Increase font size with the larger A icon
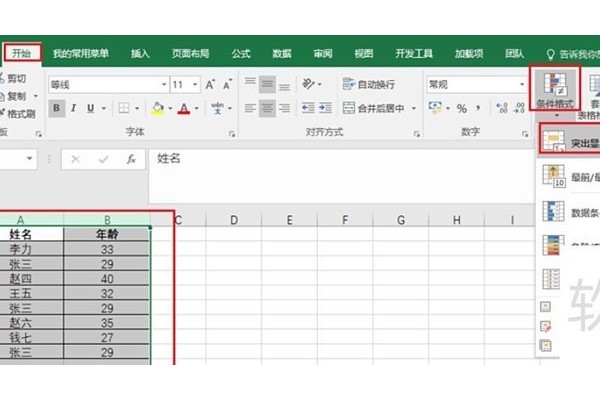 click(x=210, y=85)
